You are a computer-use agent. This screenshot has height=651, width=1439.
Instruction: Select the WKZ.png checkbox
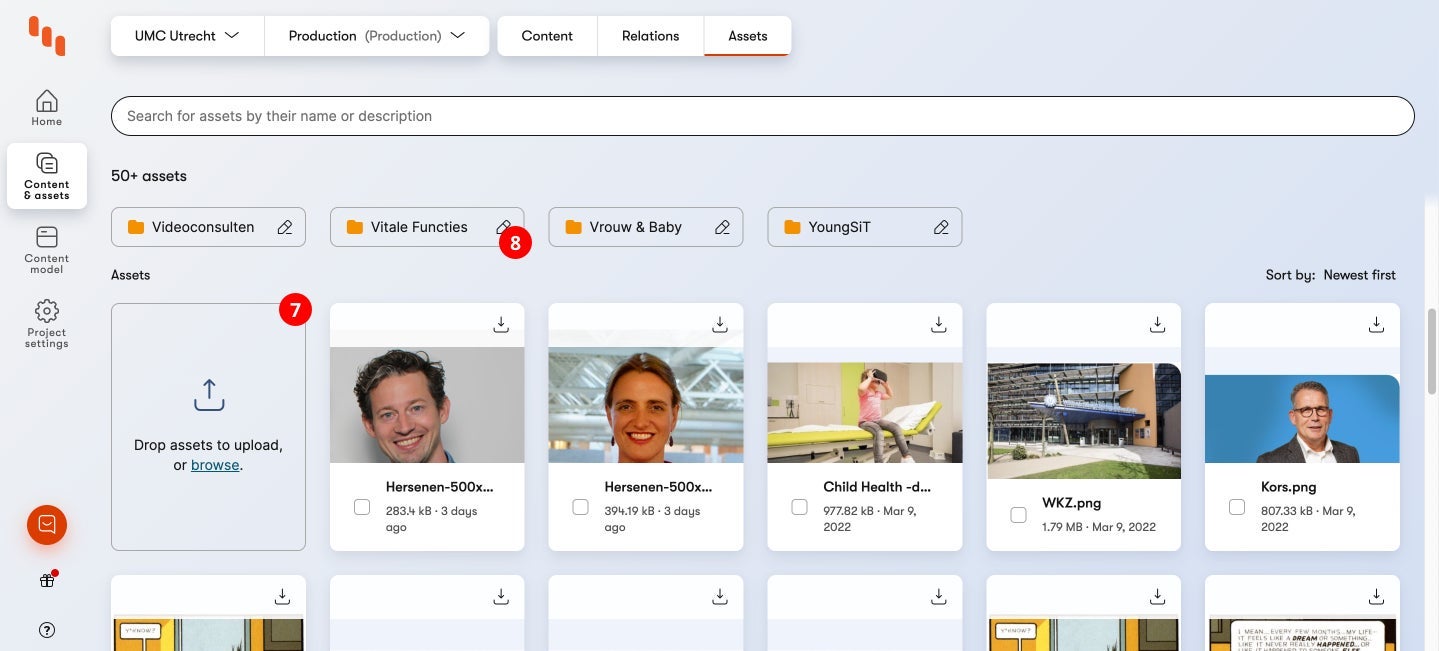(1018, 515)
